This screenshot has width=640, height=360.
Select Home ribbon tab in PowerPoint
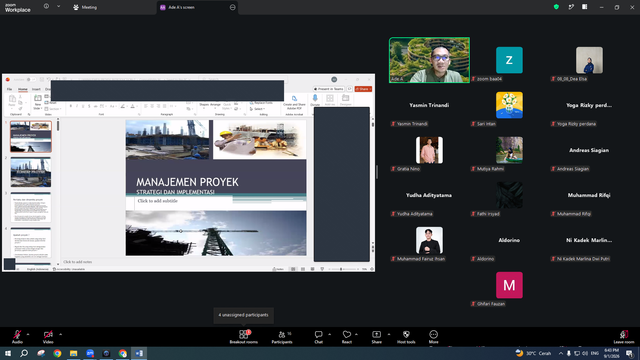pyautogui.click(x=23, y=89)
